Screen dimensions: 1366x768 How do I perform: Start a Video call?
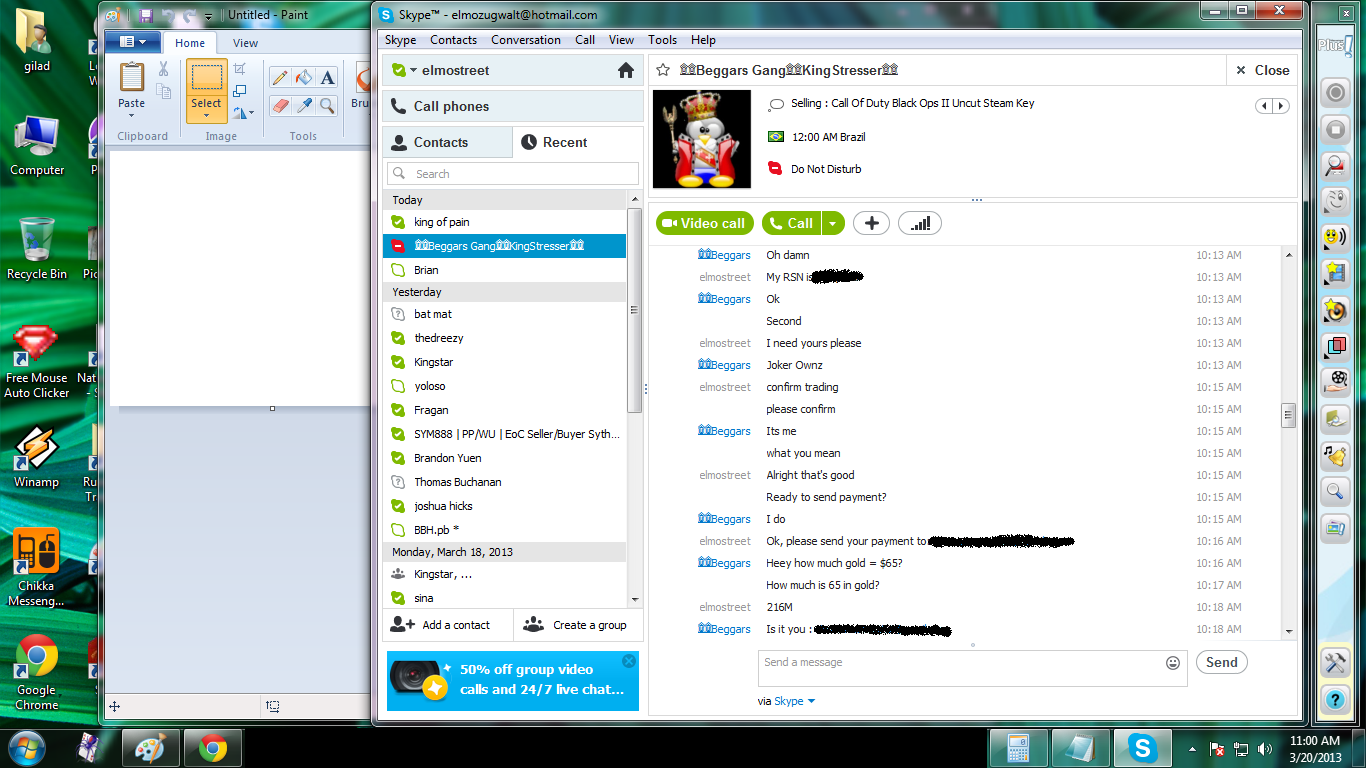point(705,224)
